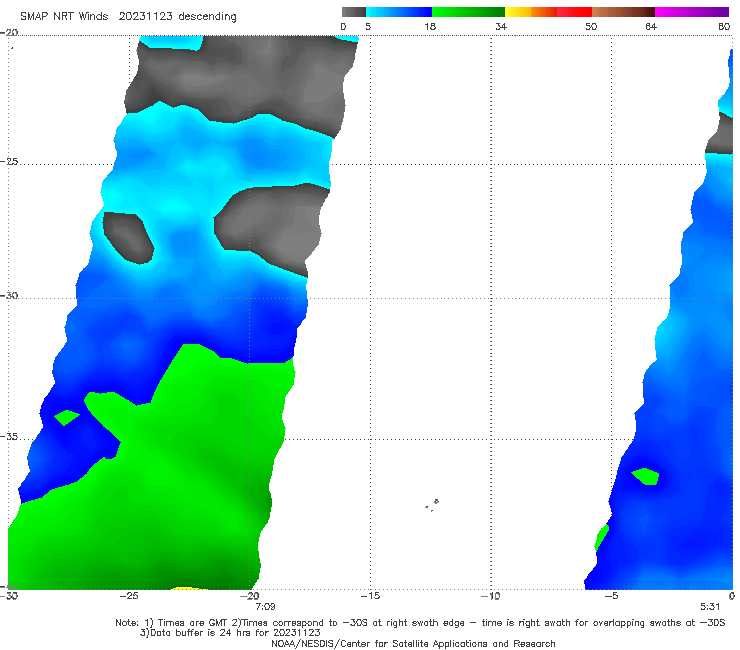Click the title text "SMAP NRT Winds"
This screenshot has height=650, width=740.
click(x=64, y=17)
